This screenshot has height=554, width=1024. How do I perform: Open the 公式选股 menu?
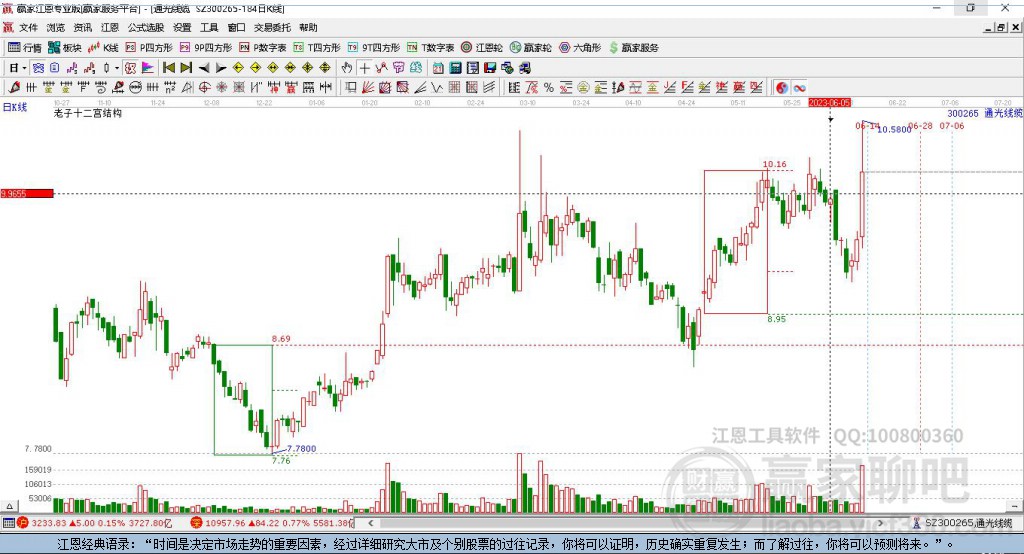[146, 27]
